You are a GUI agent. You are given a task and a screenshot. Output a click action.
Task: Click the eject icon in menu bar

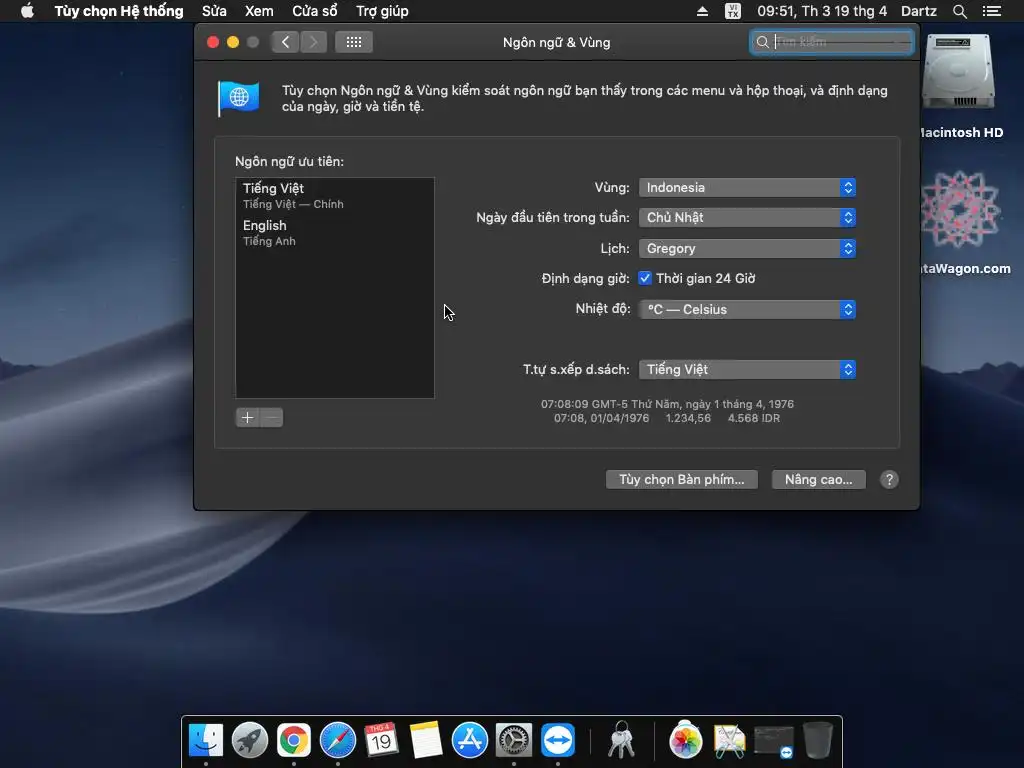click(702, 11)
